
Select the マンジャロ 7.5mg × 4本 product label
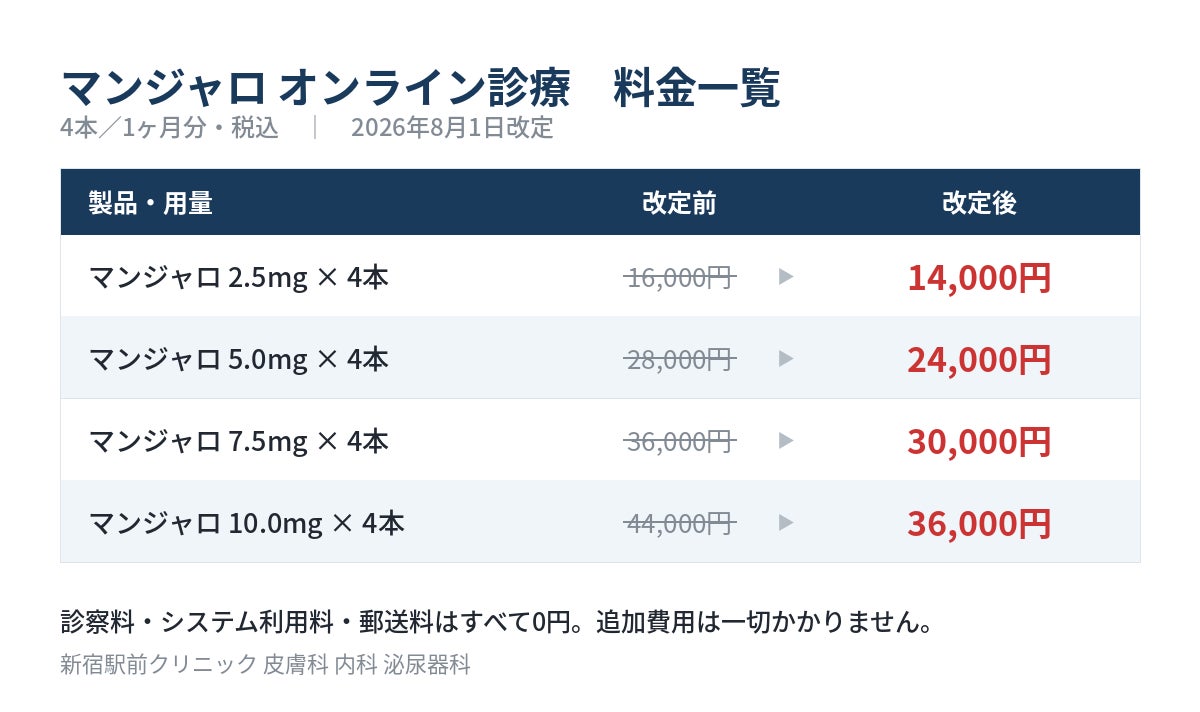click(x=238, y=441)
